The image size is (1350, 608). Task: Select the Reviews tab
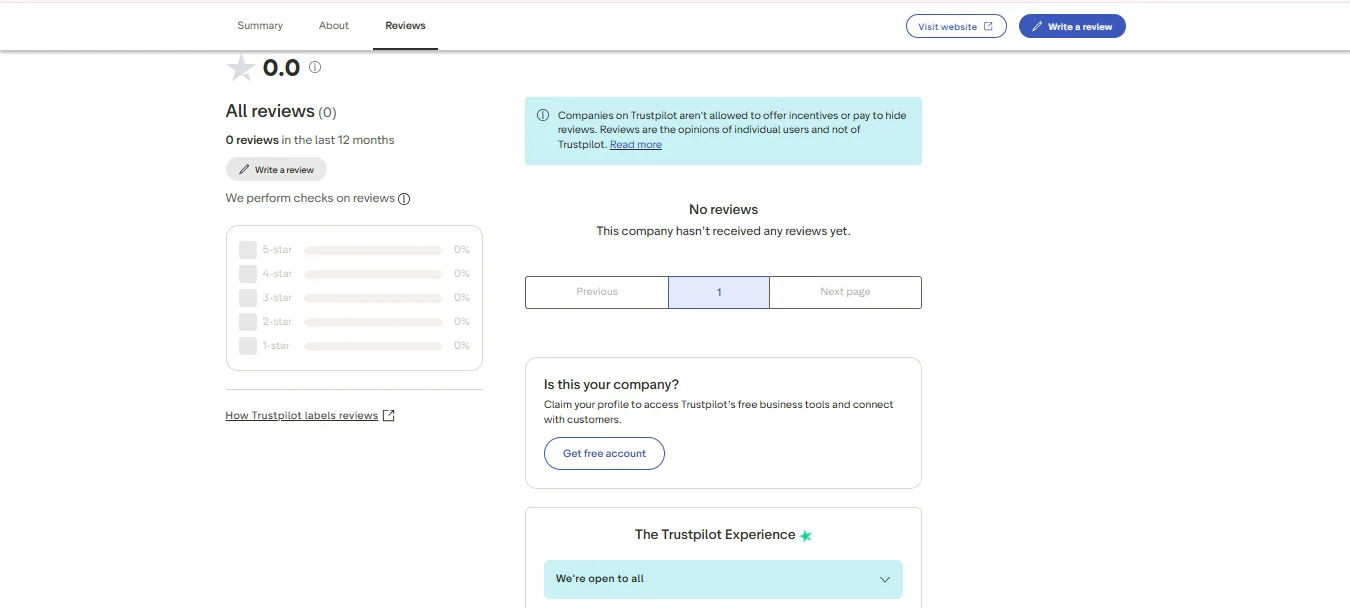405,26
